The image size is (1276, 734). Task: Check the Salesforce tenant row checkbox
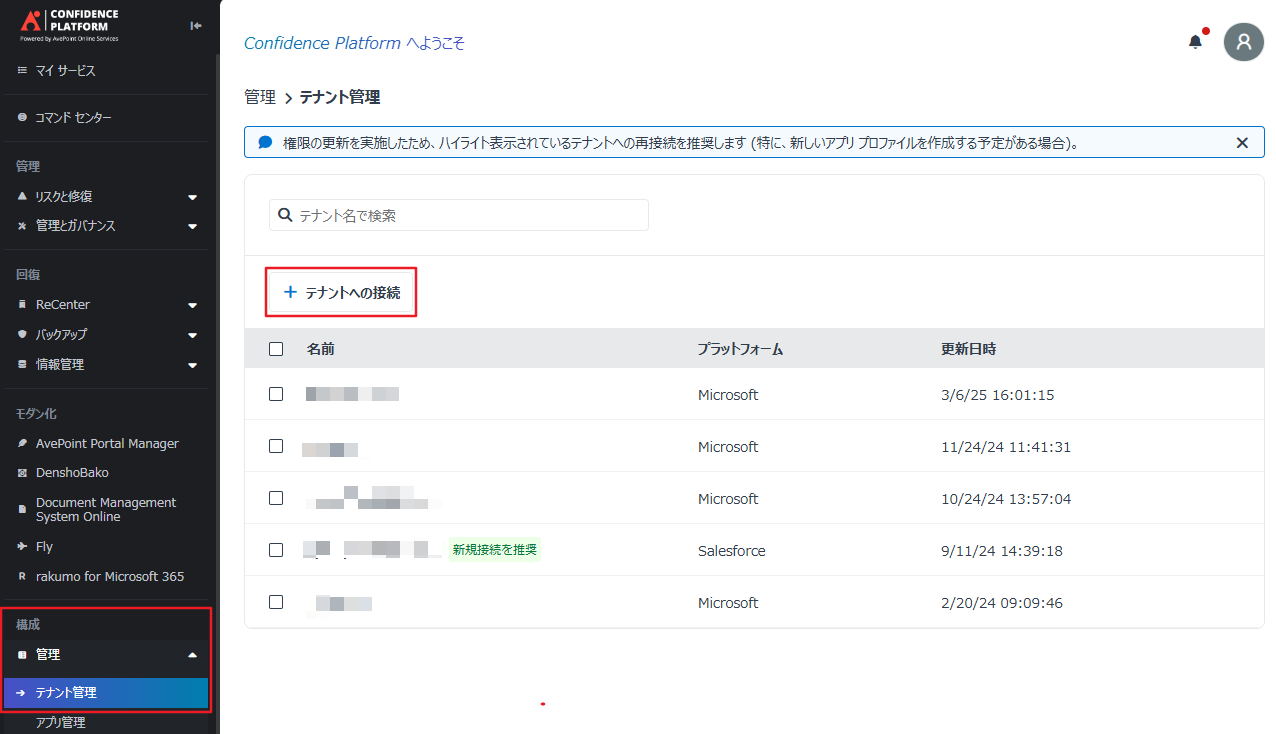pyautogui.click(x=276, y=550)
